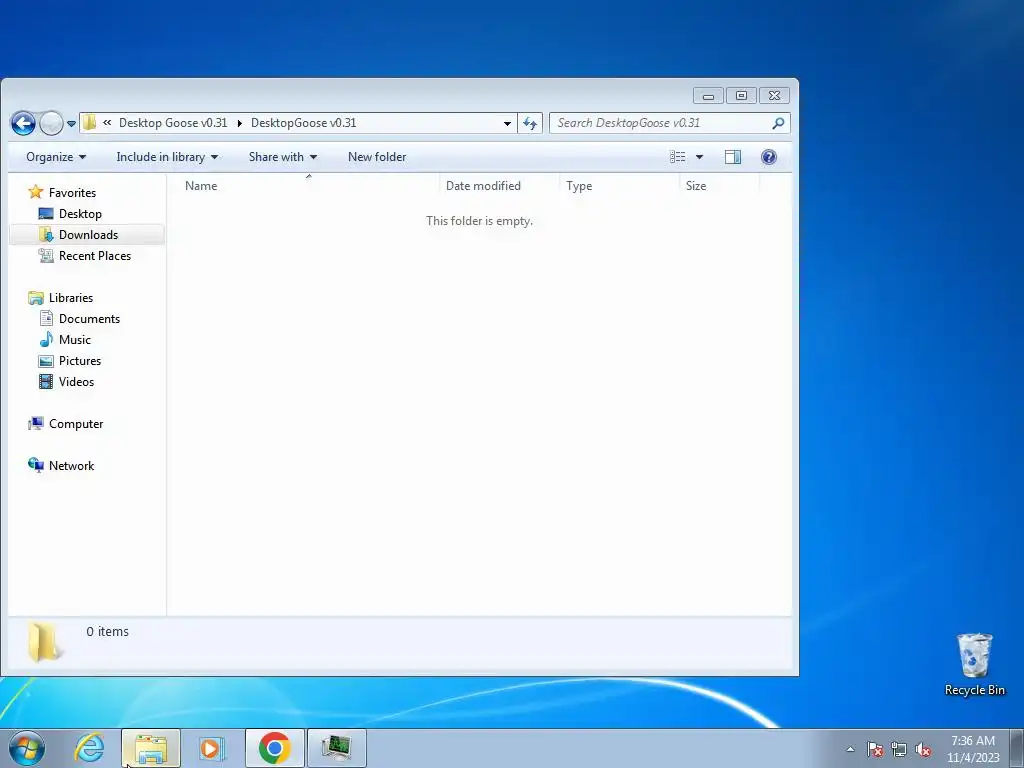
Task: Launch Windows Media Player from taskbar
Action: (212, 748)
